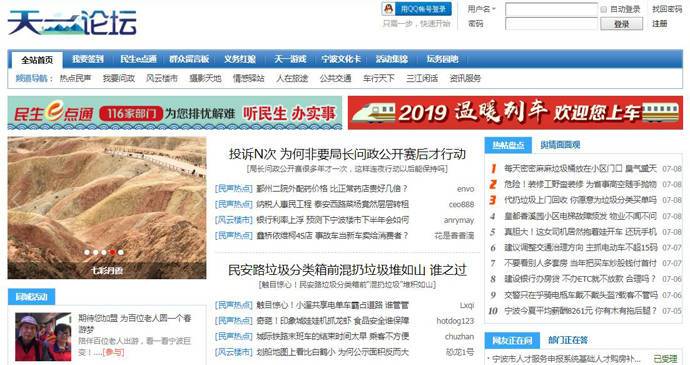Open hot post 3 代扔垃圾上门回收

click(x=580, y=200)
